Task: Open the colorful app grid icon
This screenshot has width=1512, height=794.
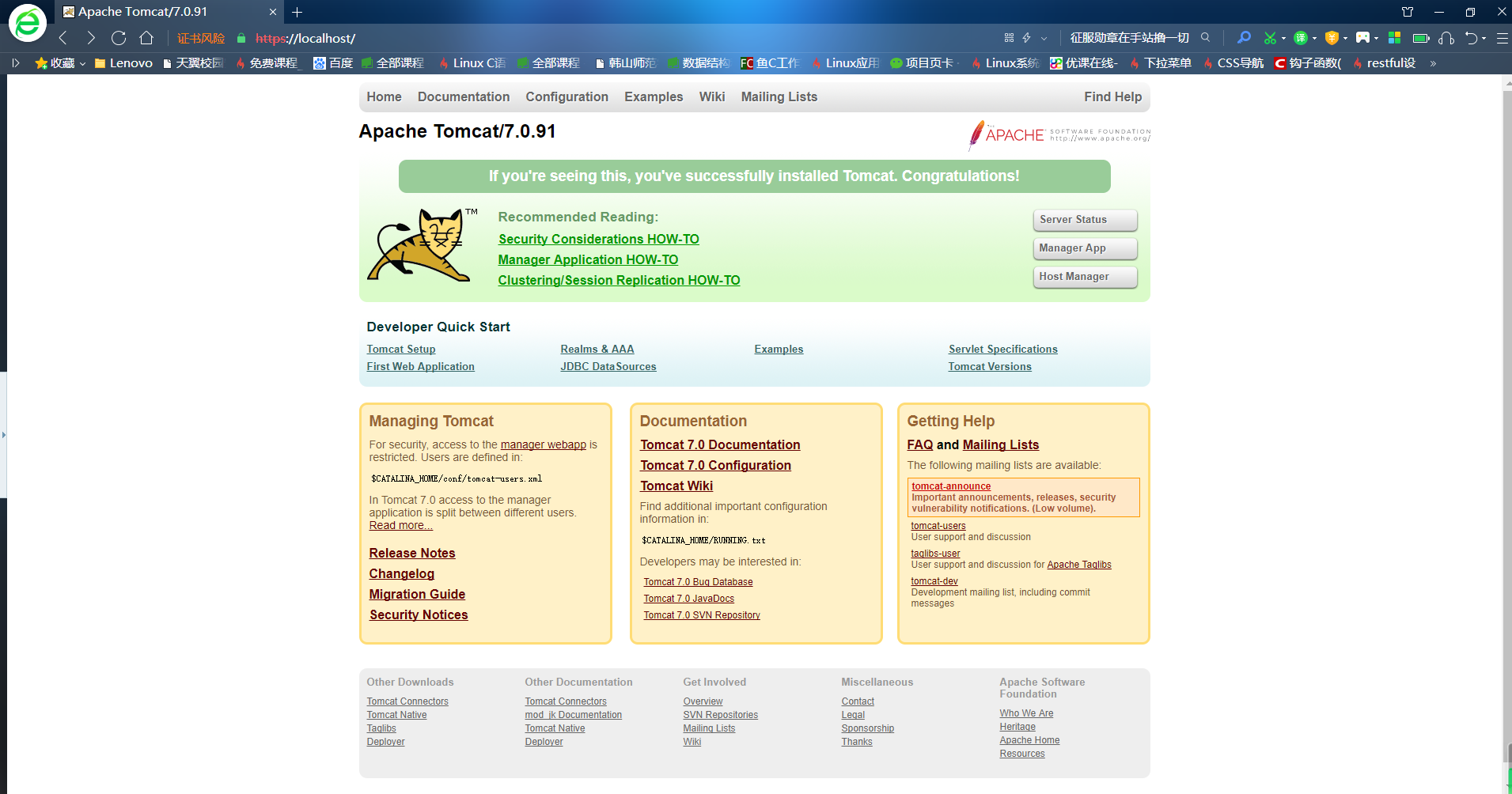Action: coord(1394,37)
